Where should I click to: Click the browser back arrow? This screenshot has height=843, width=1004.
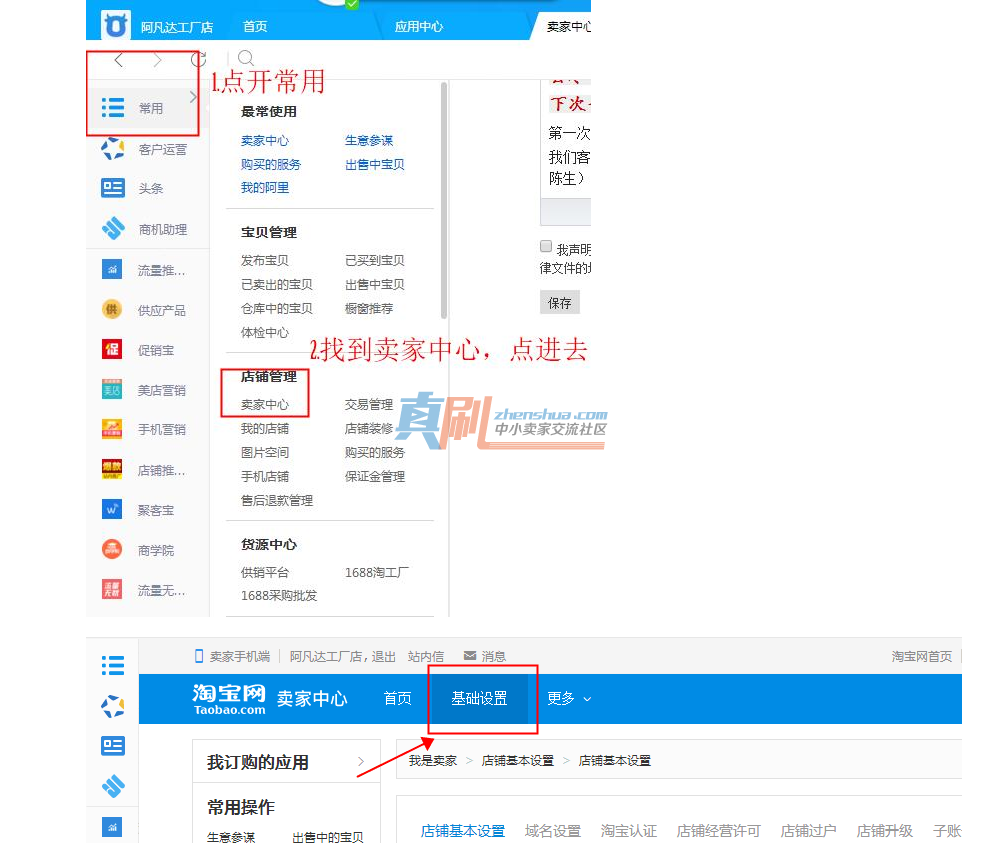point(118,60)
